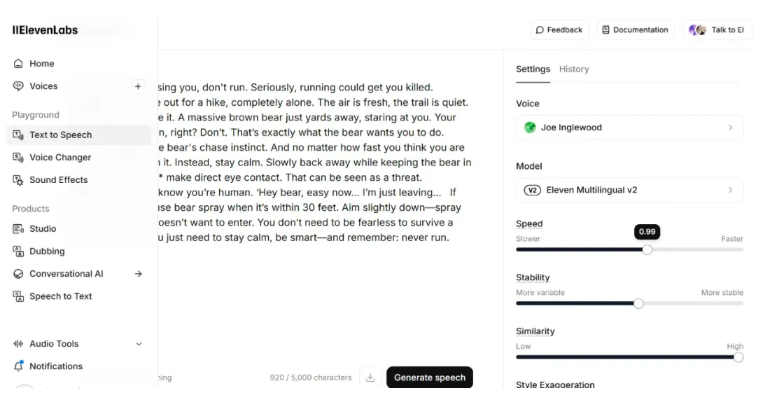The width and height of the screenshot is (779, 402).
Task: Click the download icon beside character count
Action: [x=370, y=378]
